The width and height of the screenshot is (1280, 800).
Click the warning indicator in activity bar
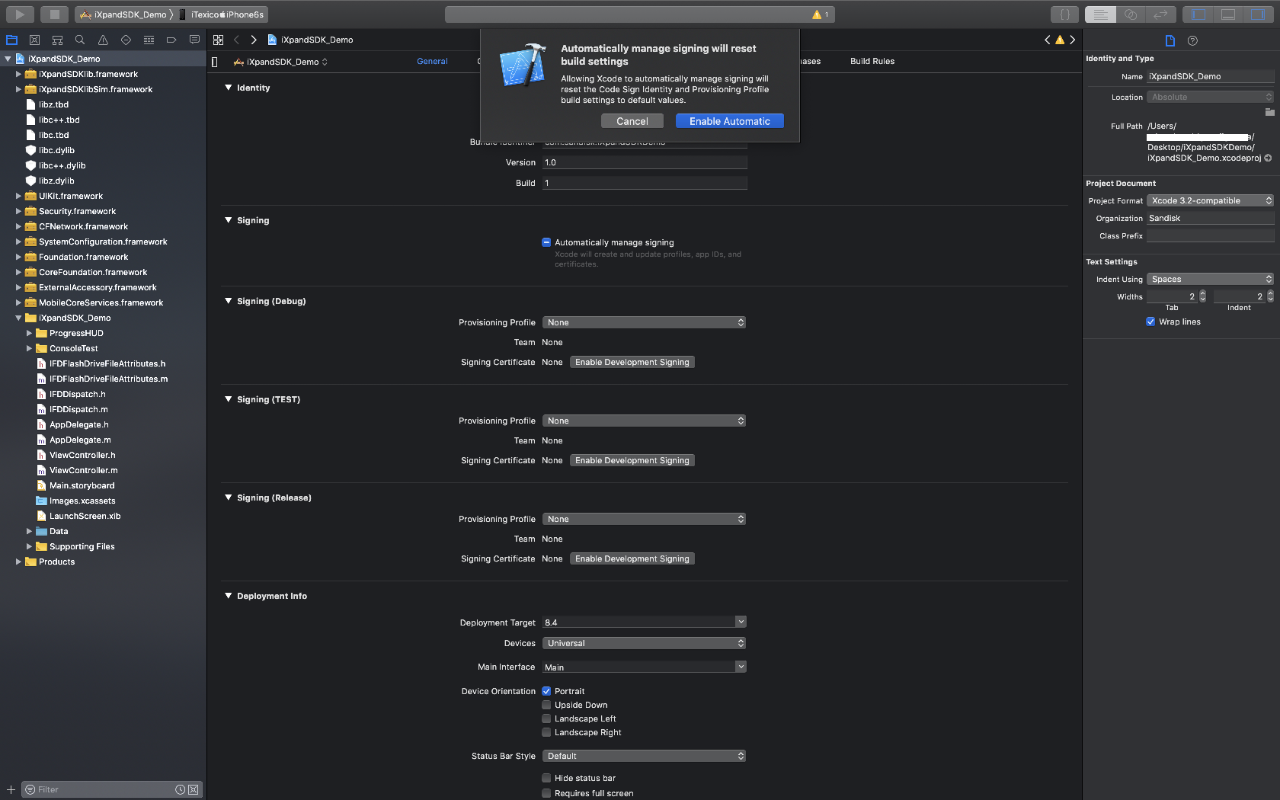point(820,14)
